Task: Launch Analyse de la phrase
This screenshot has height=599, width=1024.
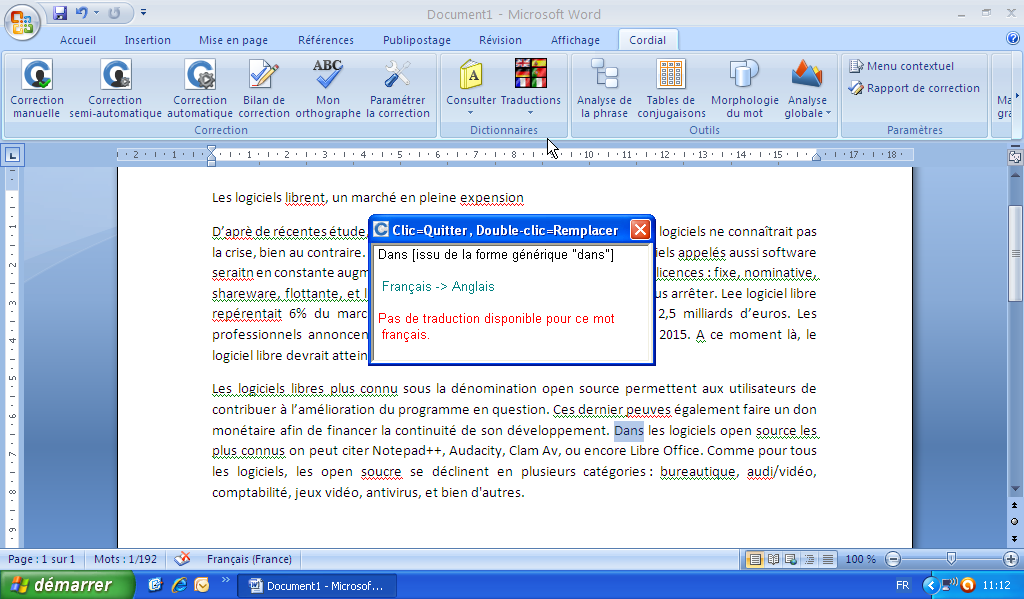Action: coord(604,89)
